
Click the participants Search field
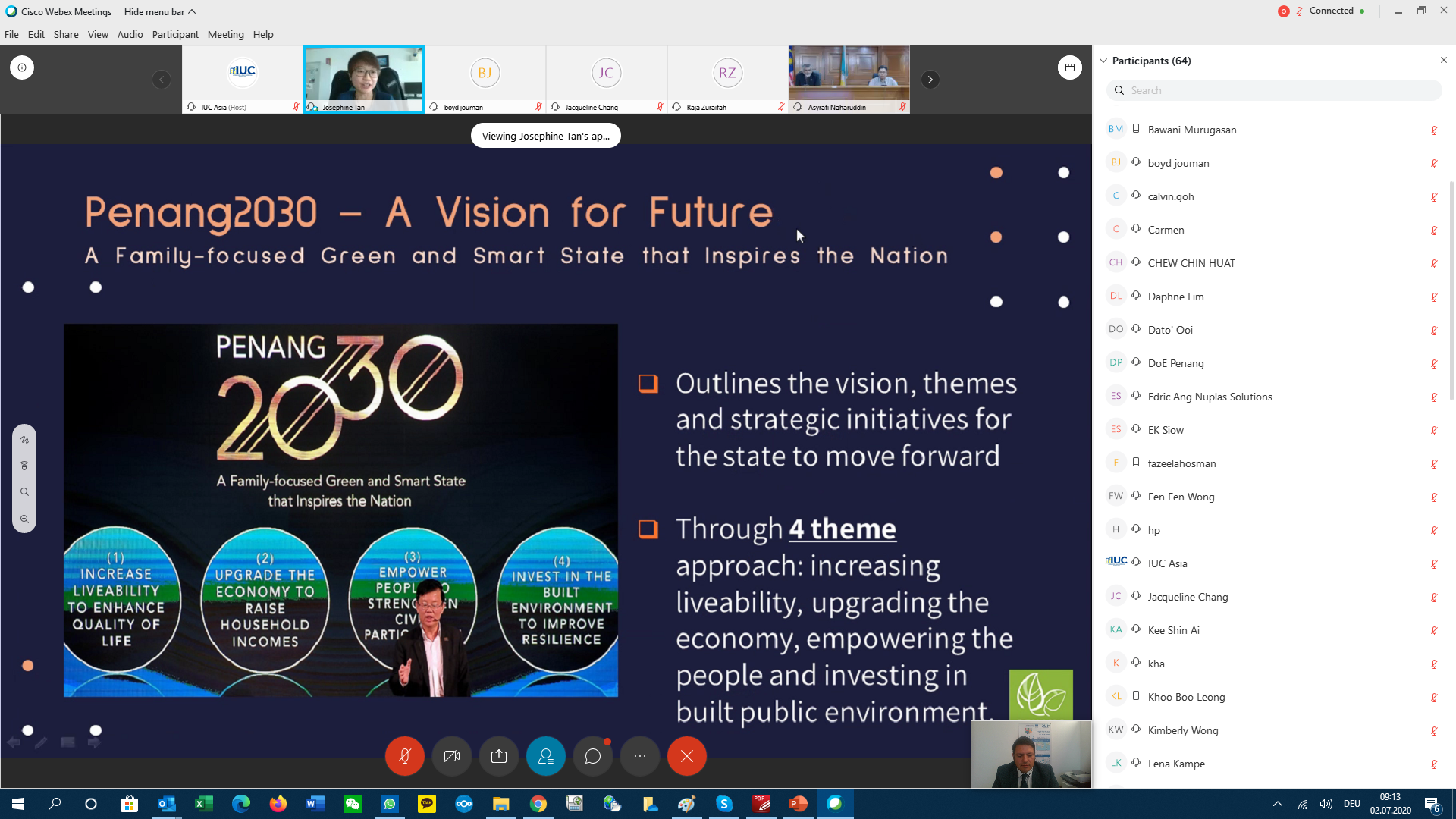click(x=1274, y=90)
